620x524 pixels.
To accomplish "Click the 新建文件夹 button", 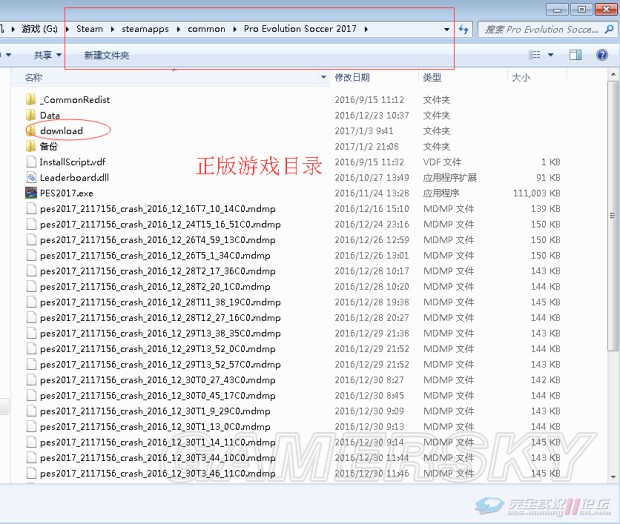I will point(106,55).
